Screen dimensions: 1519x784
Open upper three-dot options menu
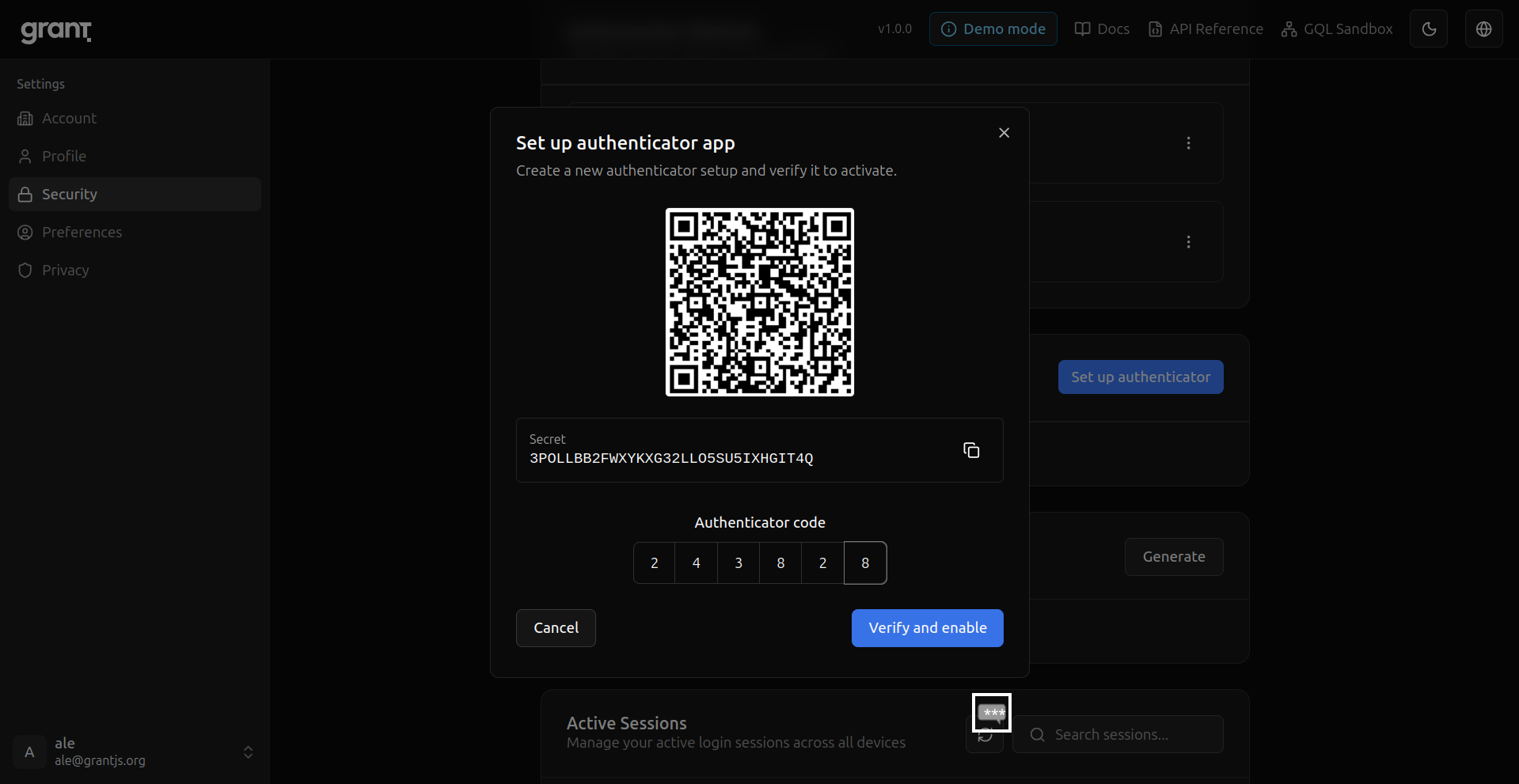1188,143
